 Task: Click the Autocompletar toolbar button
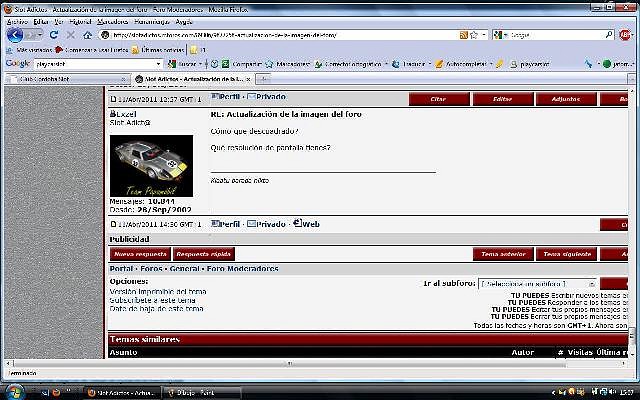click(x=461, y=64)
